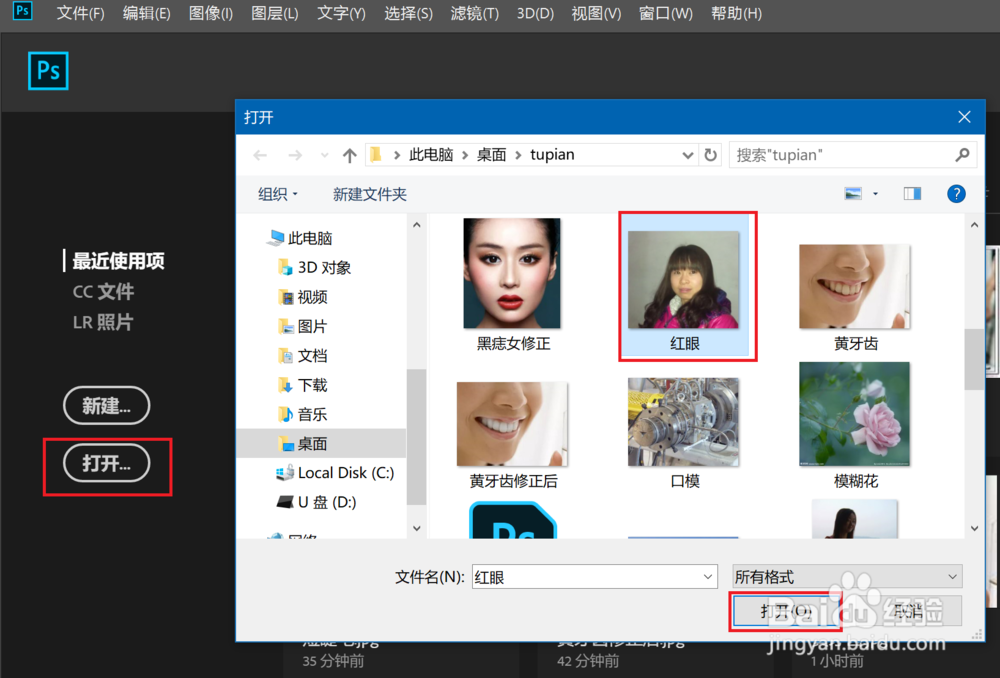Select the 3D 对象 folder
The width and height of the screenshot is (1000, 678).
(x=316, y=267)
